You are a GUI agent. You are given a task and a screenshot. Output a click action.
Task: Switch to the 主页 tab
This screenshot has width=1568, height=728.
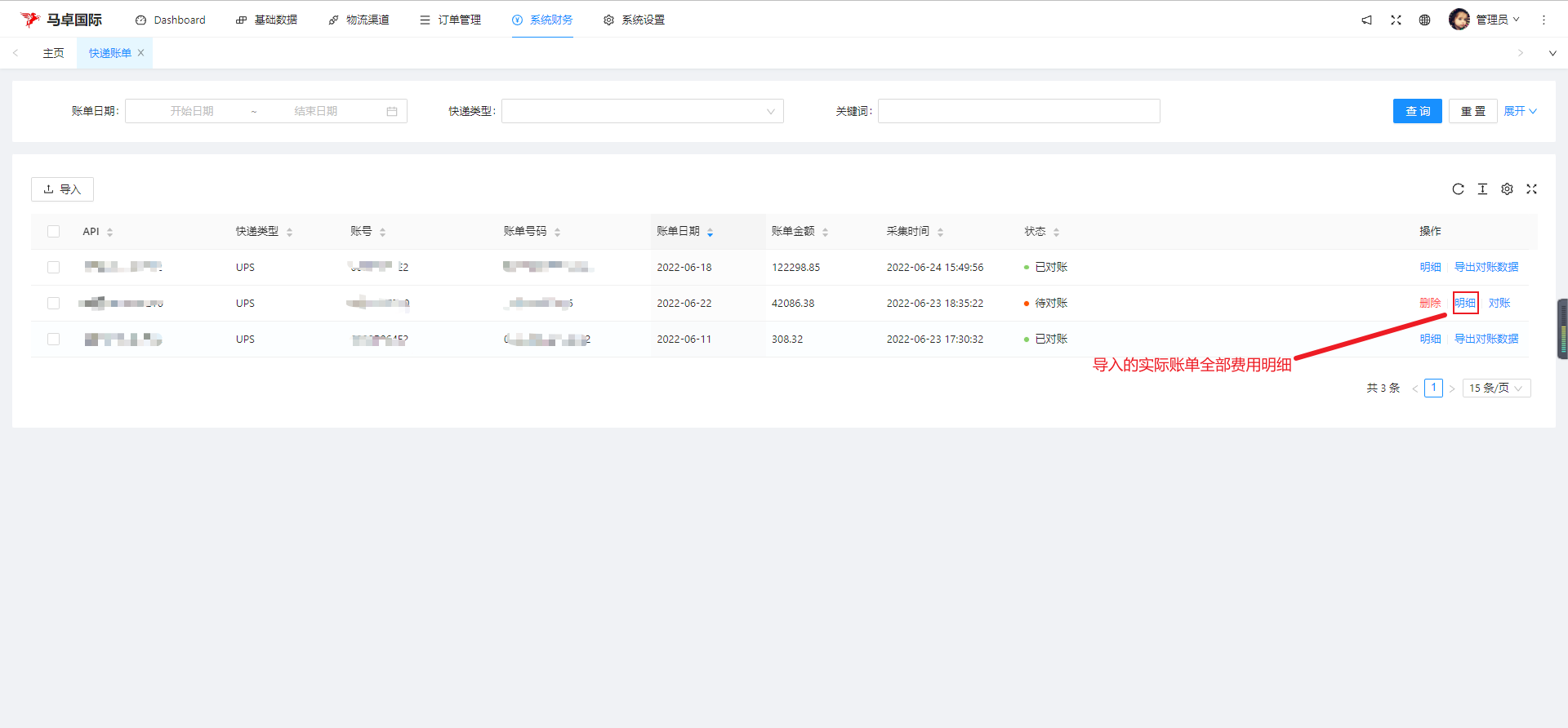click(53, 53)
